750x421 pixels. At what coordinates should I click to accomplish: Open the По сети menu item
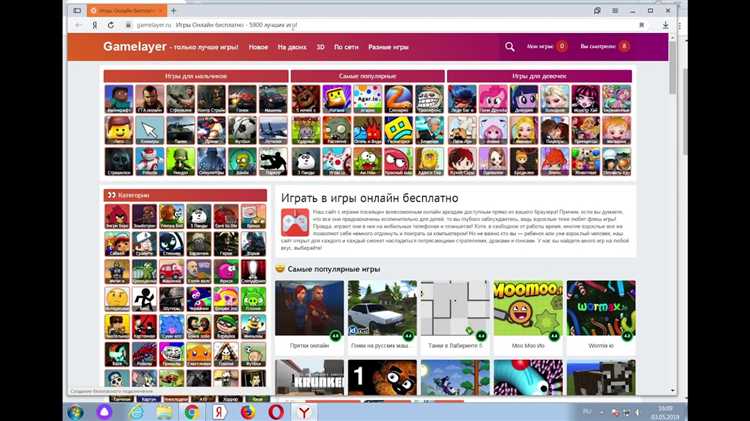[346, 47]
